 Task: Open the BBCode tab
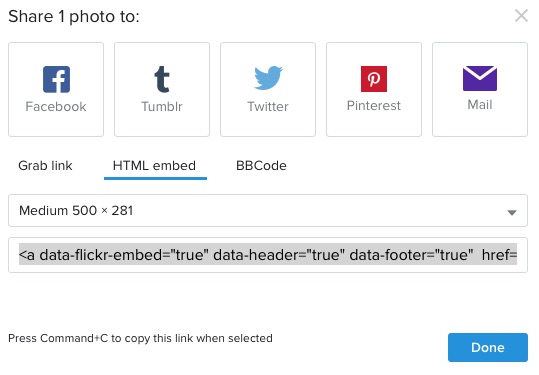[261, 166]
